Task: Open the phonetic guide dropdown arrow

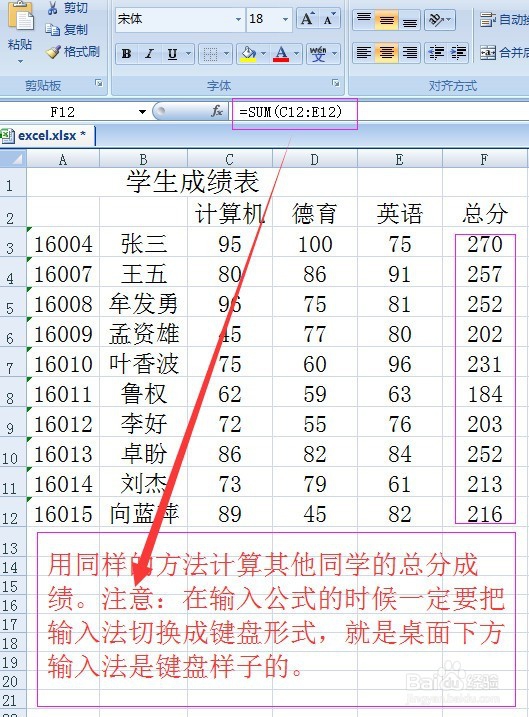Action: click(335, 54)
